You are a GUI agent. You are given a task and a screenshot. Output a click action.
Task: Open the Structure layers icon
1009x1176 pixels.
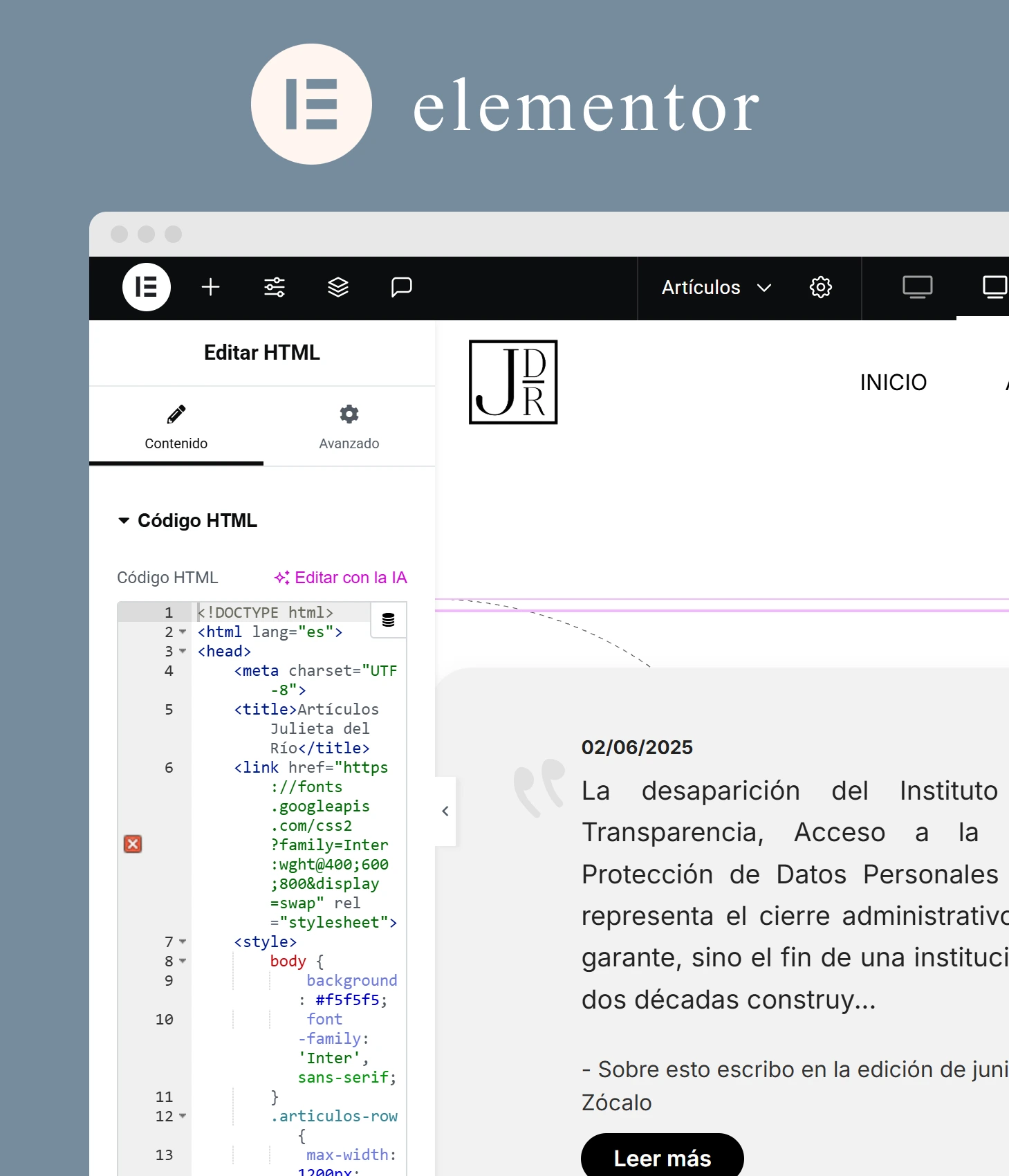click(x=338, y=287)
